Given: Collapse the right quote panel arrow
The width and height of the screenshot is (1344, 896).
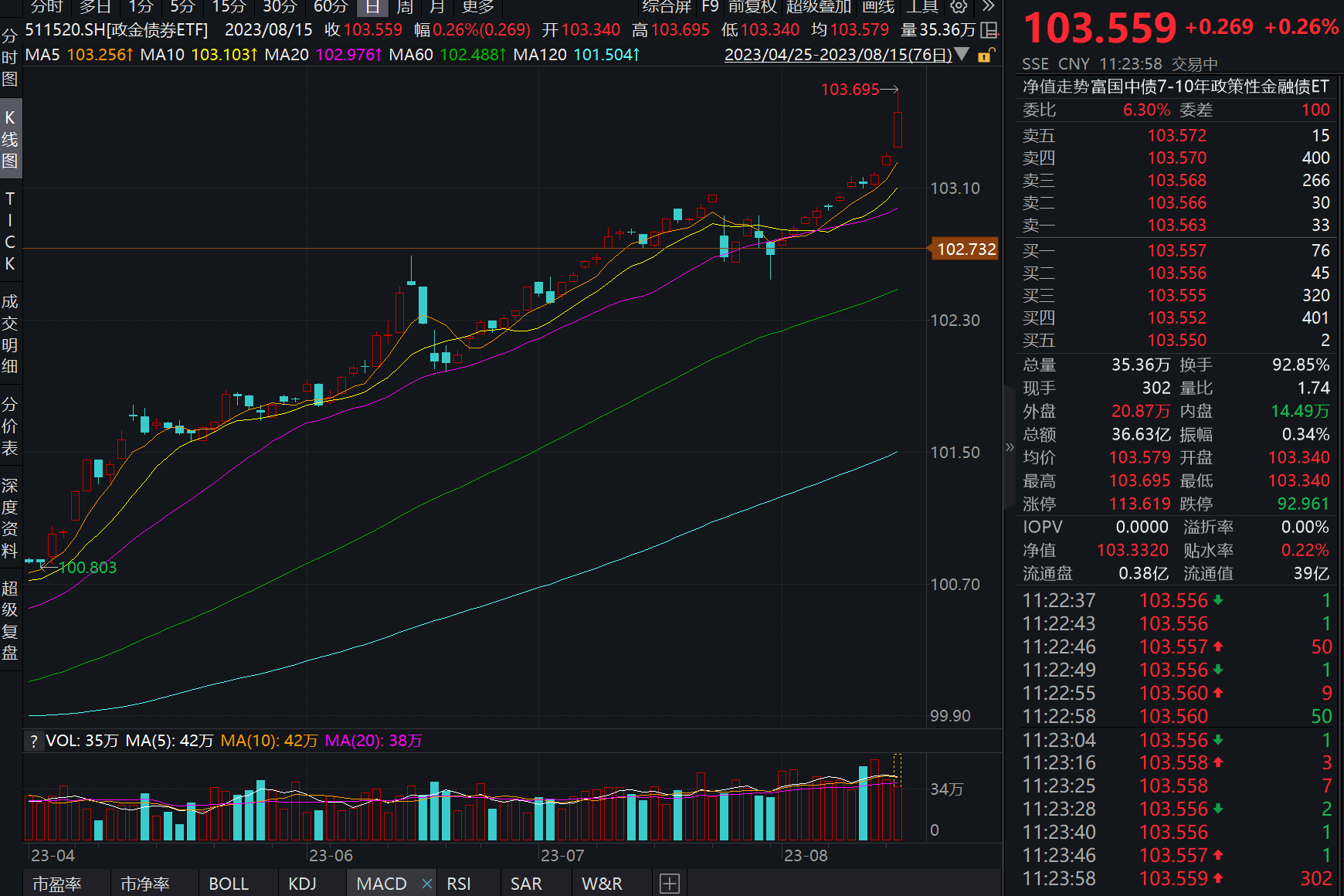Looking at the screenshot, I should point(1009,447).
